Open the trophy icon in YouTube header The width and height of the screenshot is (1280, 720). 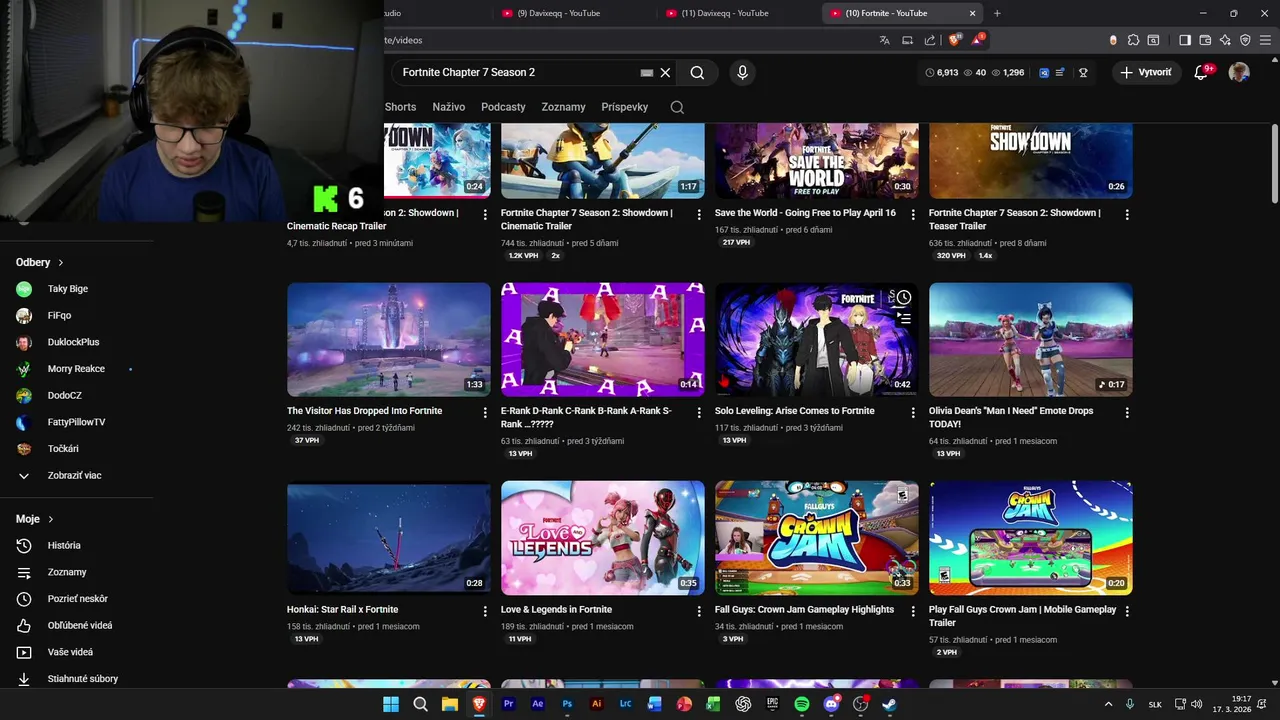point(1083,72)
